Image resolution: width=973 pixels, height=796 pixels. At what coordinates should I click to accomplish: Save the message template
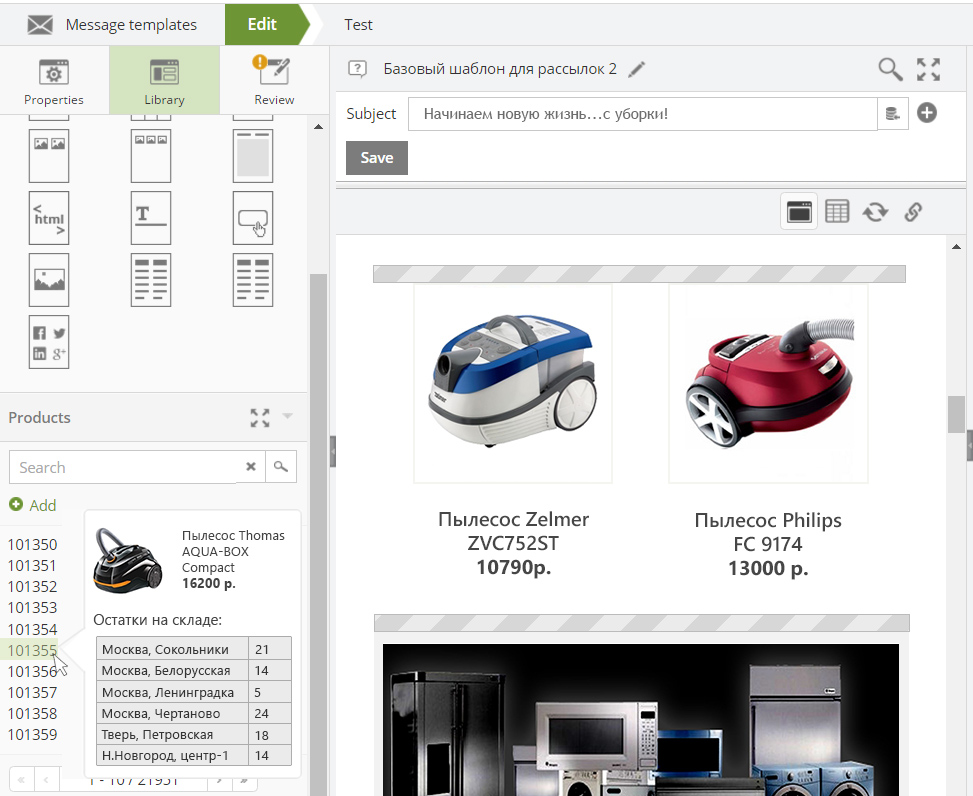tap(377, 158)
